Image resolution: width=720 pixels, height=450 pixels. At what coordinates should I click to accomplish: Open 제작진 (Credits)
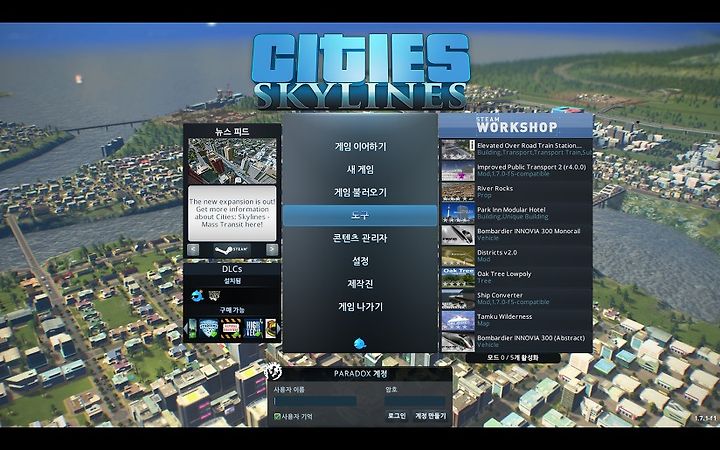click(360, 284)
